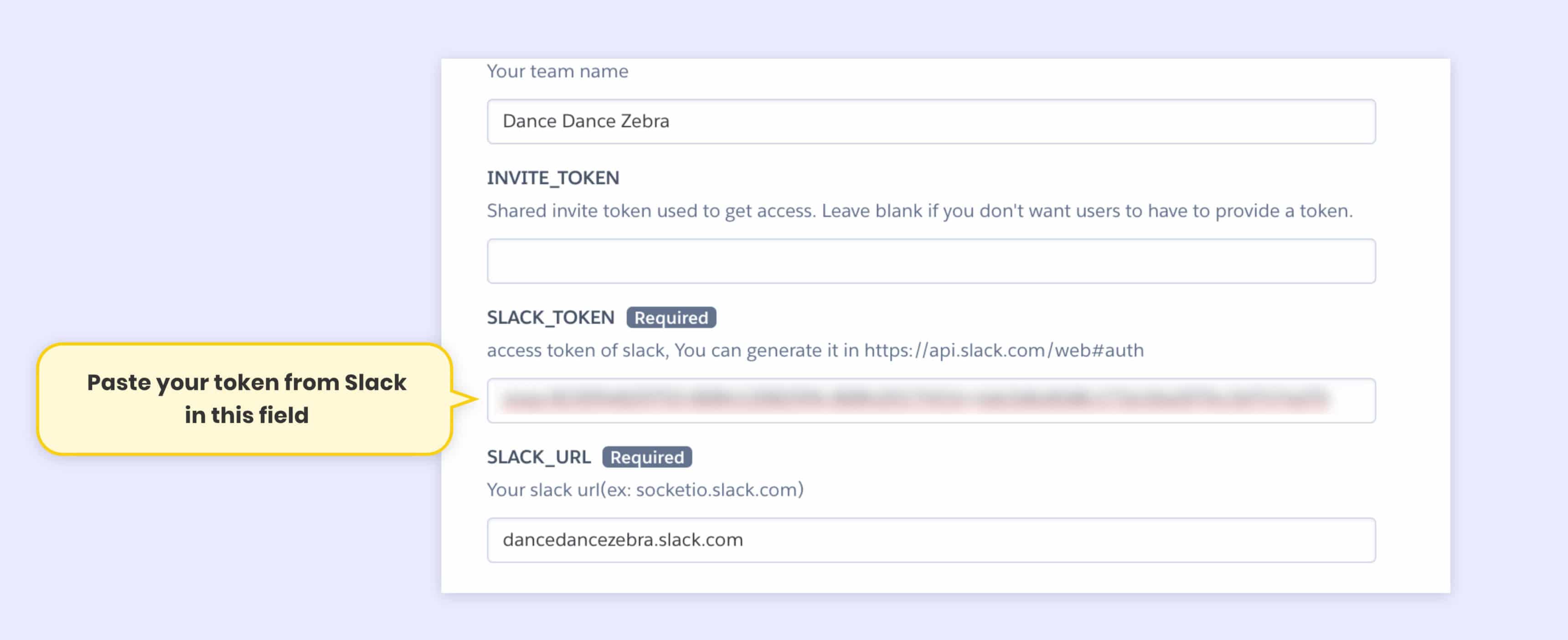The height and width of the screenshot is (640, 1568).
Task: Click 'in this field' line in yellow callout
Action: [247, 415]
